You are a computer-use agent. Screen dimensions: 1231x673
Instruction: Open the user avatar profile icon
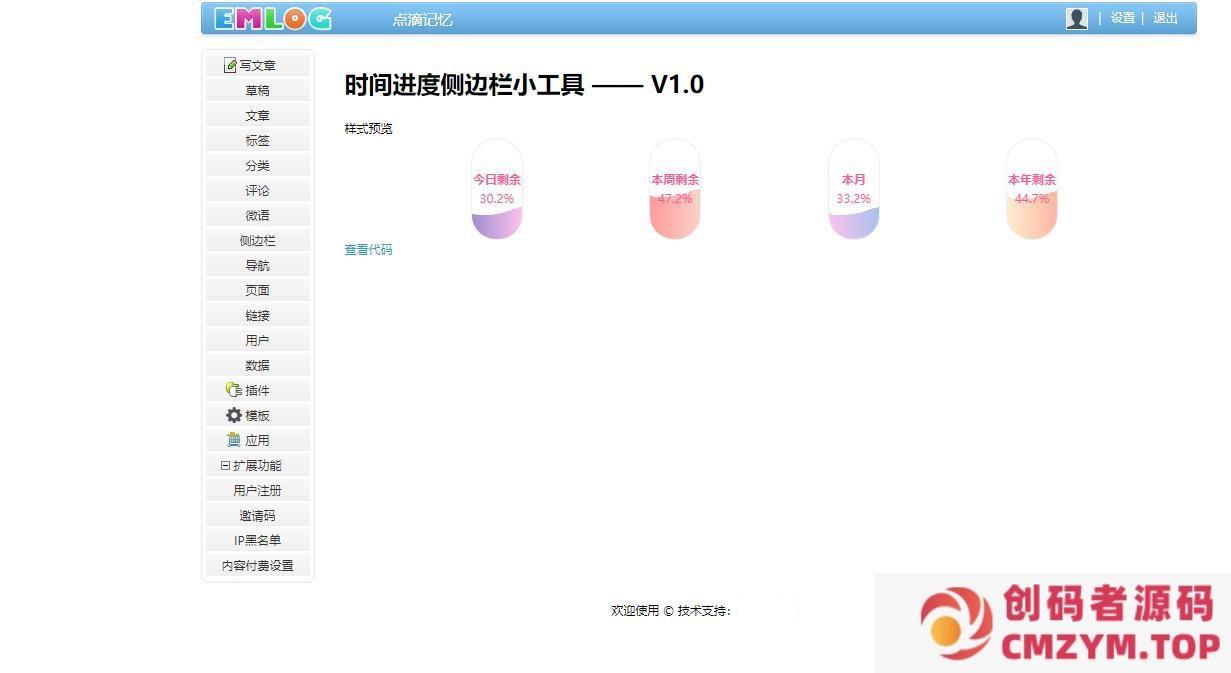(1076, 18)
